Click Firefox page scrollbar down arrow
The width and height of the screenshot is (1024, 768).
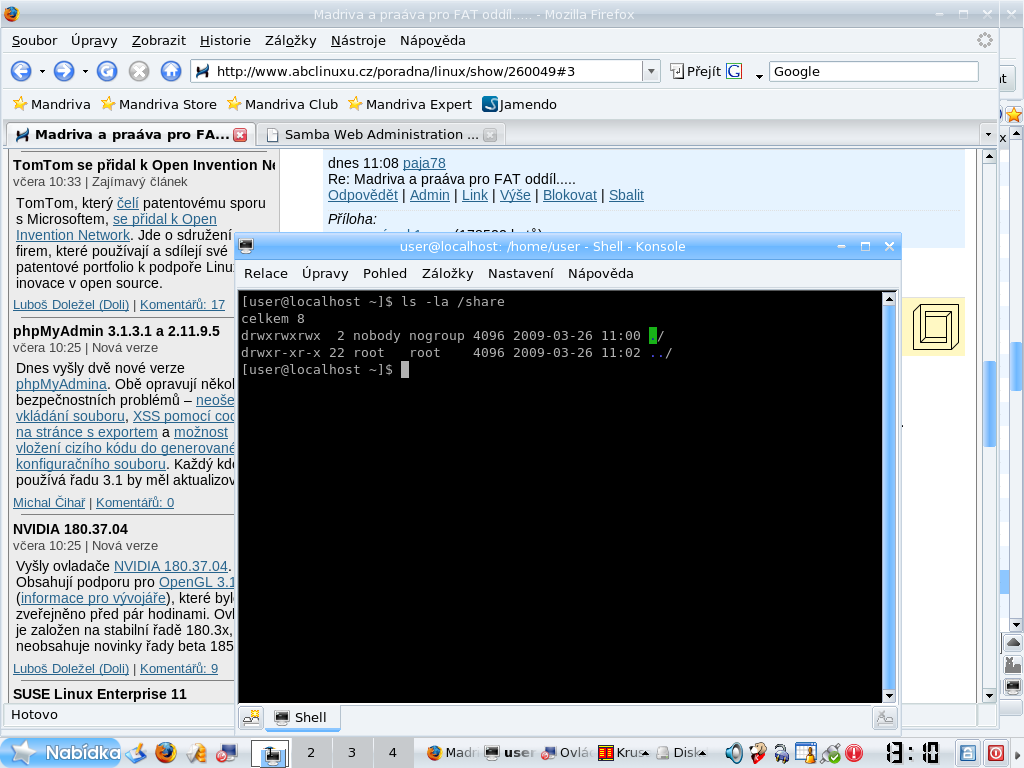(x=989, y=696)
